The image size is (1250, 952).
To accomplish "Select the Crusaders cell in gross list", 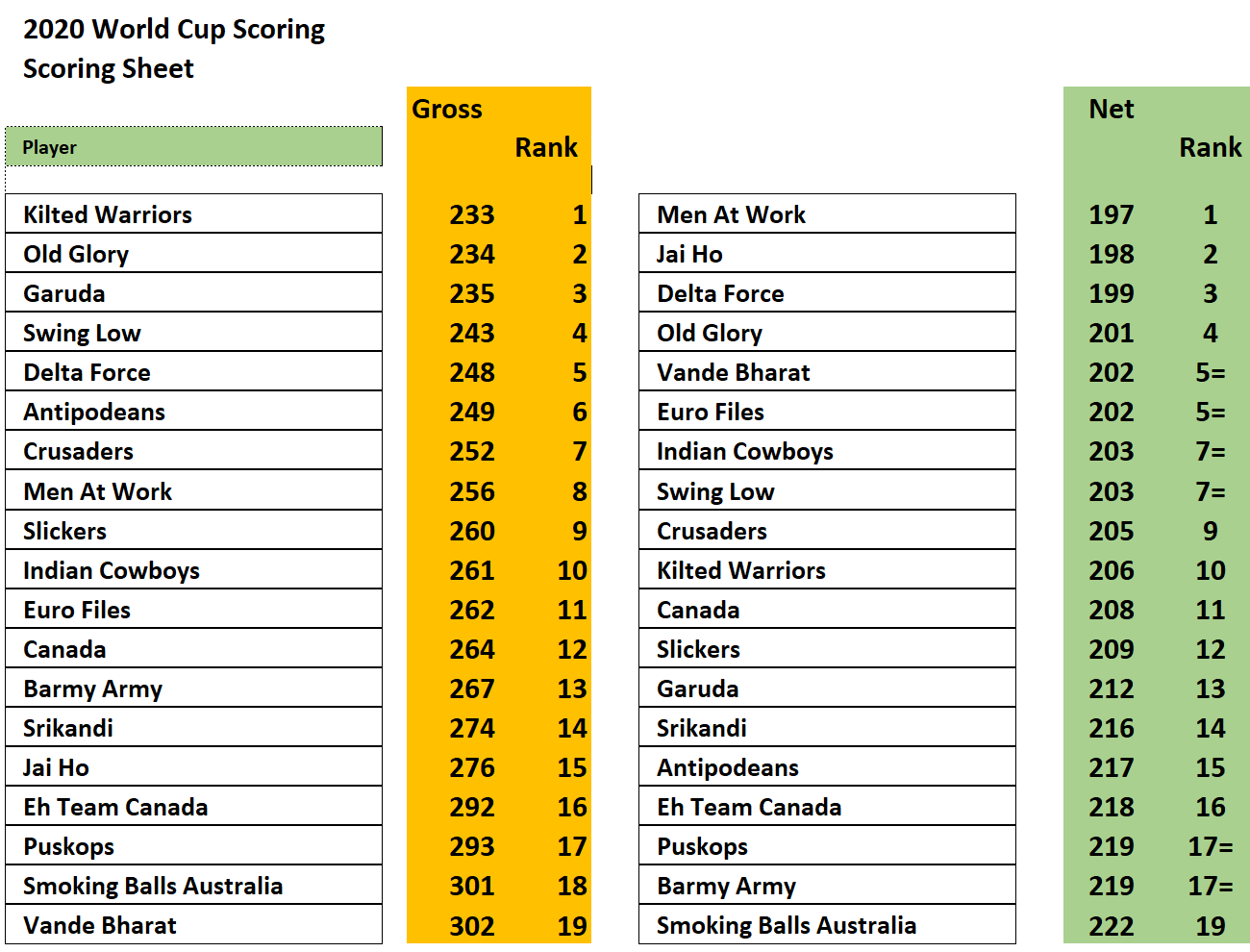I will [x=192, y=451].
